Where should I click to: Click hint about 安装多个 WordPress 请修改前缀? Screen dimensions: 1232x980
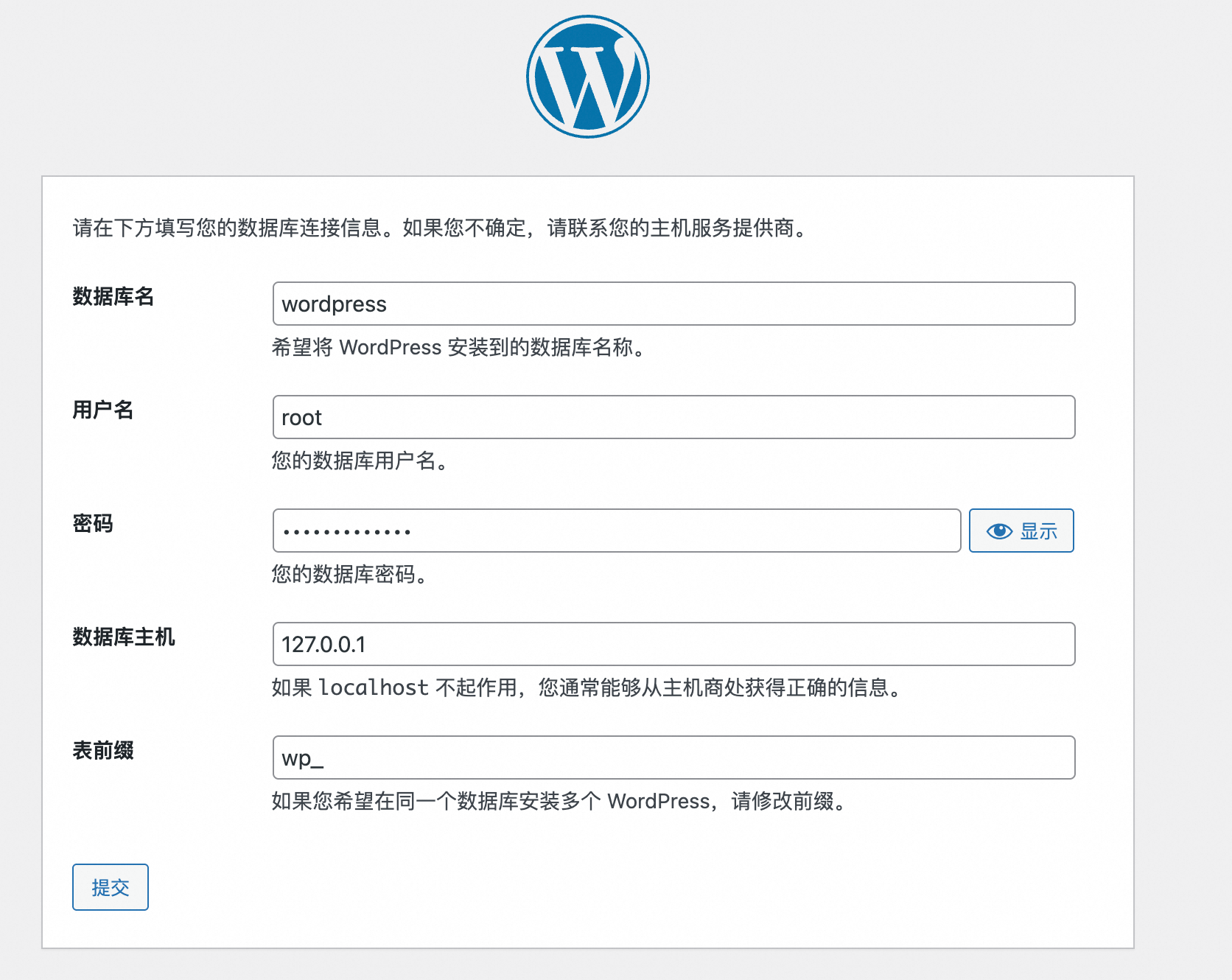click(x=559, y=802)
